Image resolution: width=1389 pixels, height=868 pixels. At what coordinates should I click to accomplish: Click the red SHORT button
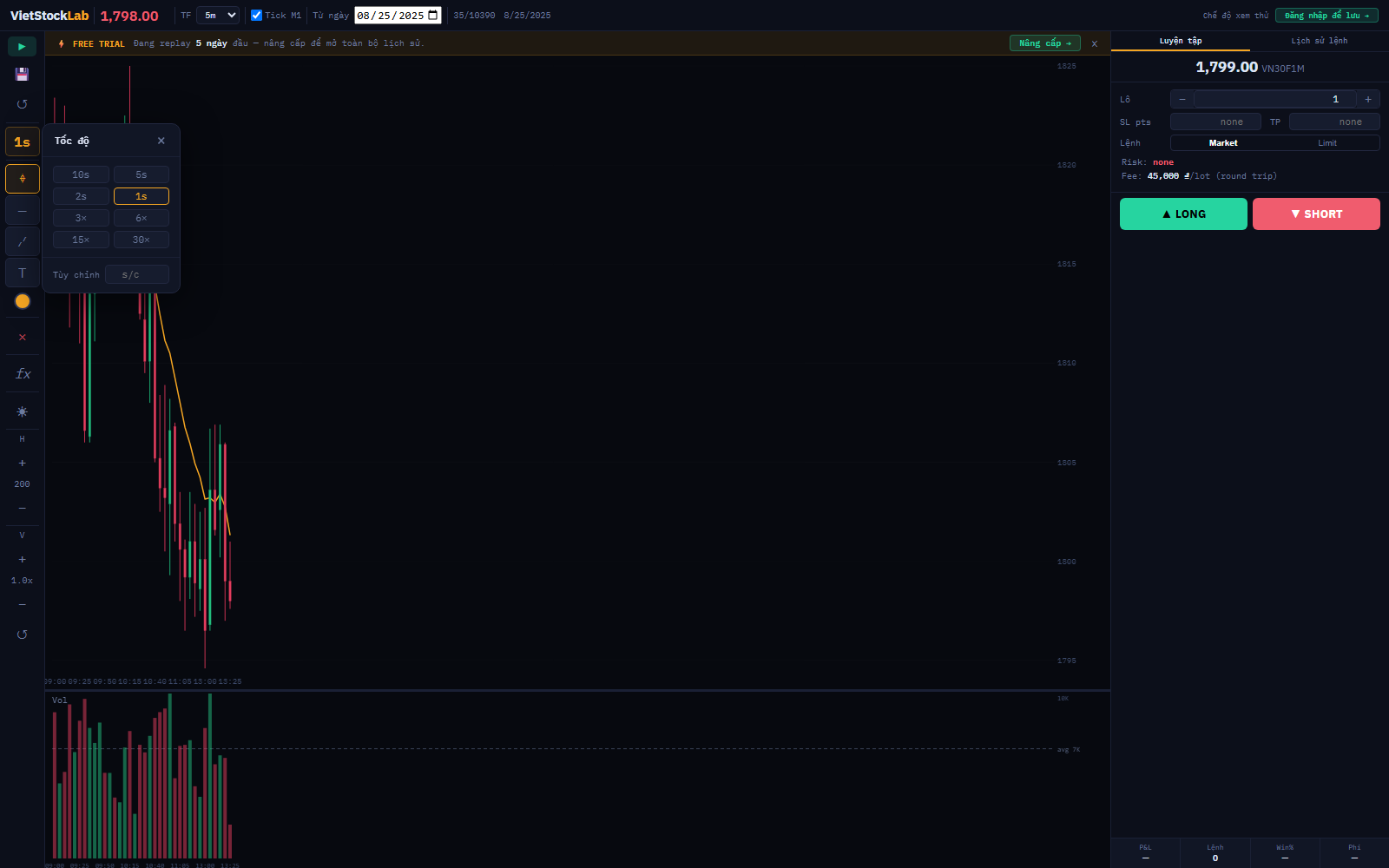click(x=1316, y=214)
